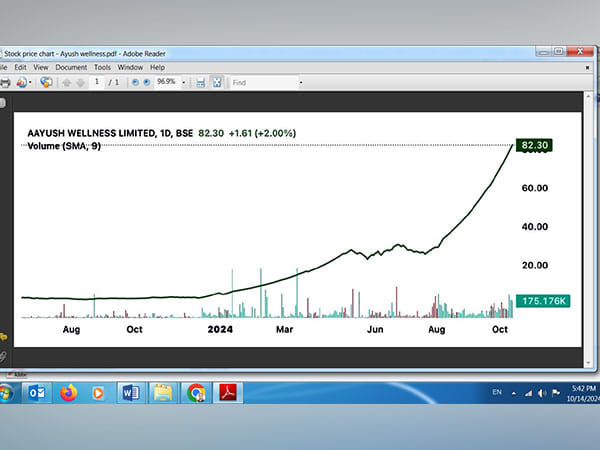Open the Attachments paperclip panel icon
This screenshot has width=600, height=450.
3,356
